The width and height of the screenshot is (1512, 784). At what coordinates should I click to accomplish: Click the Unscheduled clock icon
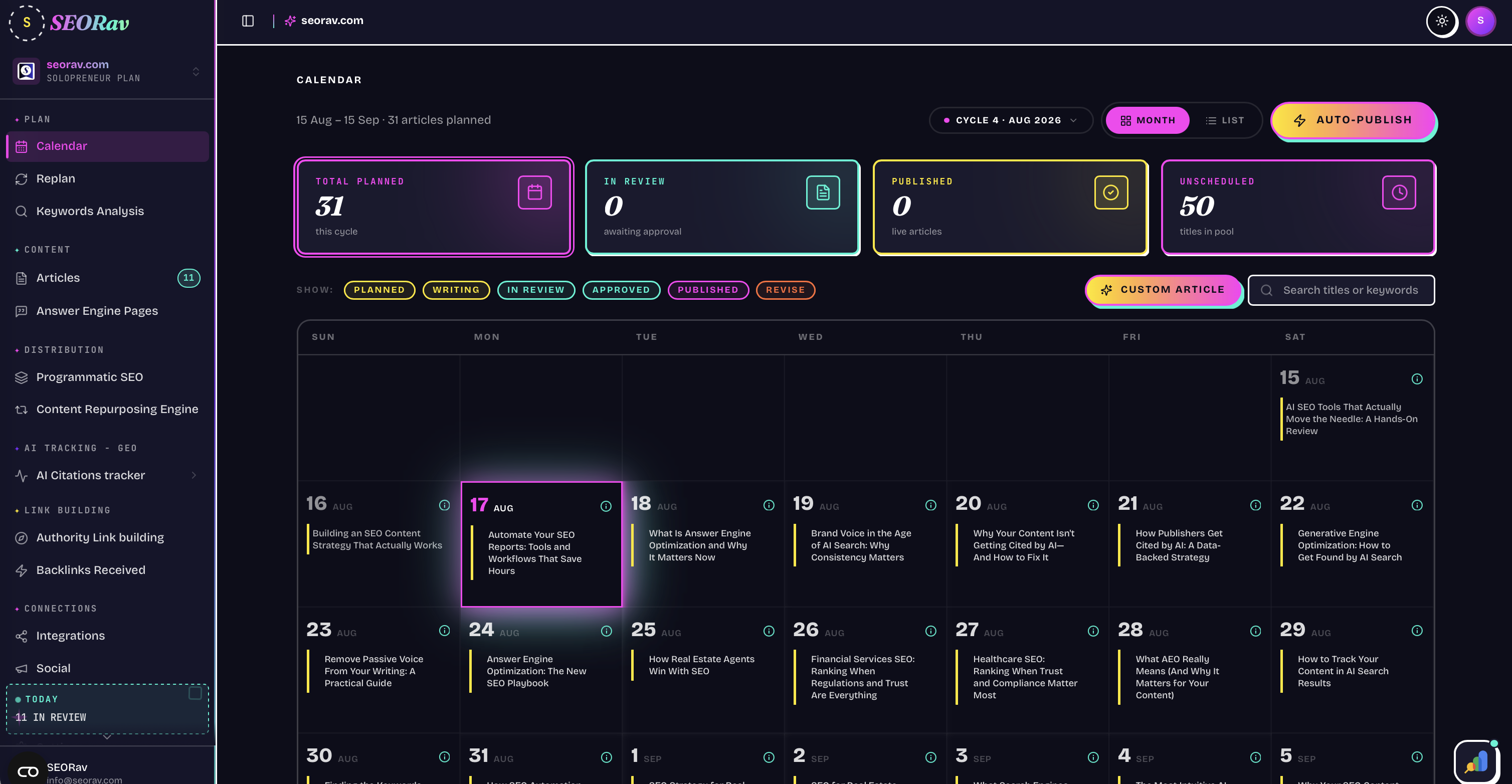[1399, 192]
